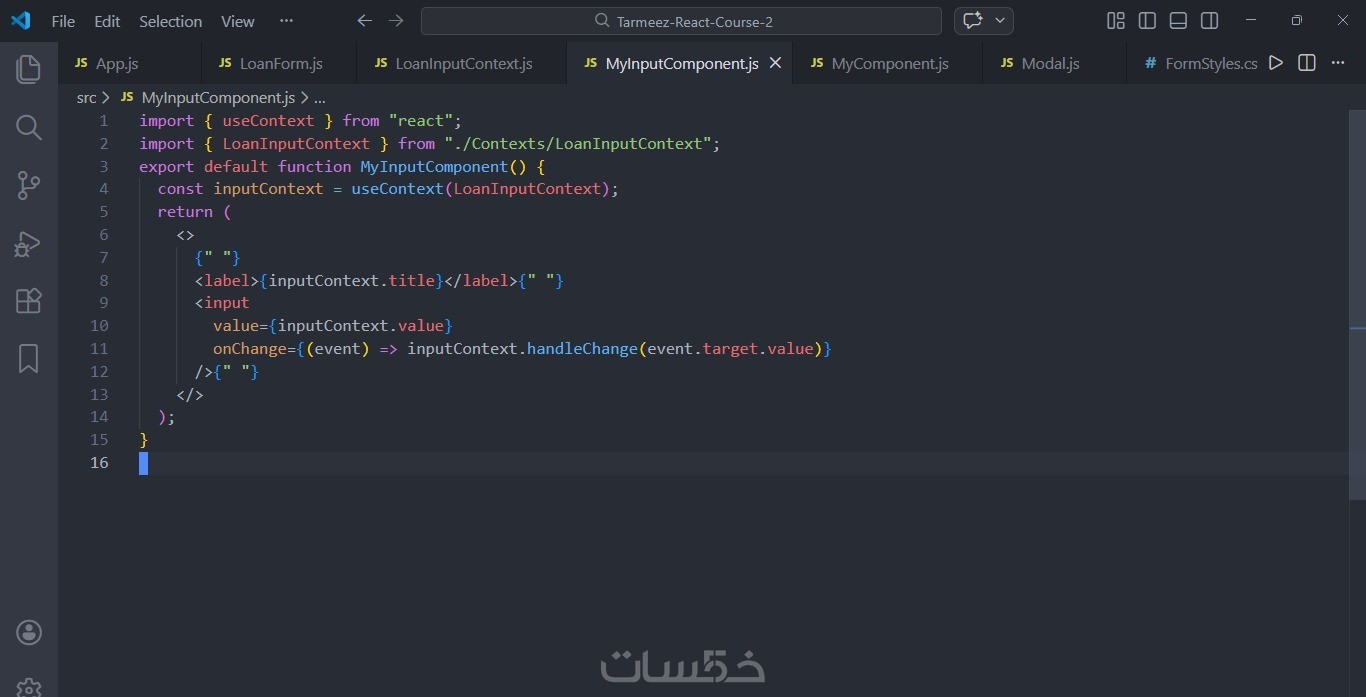Open Run and Debug view
This screenshot has height=697, width=1366.
pos(29,243)
